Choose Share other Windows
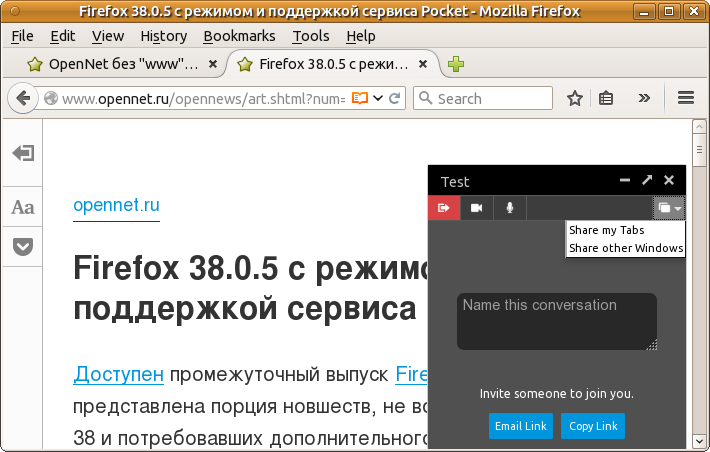This screenshot has height=452, width=710. [x=625, y=248]
